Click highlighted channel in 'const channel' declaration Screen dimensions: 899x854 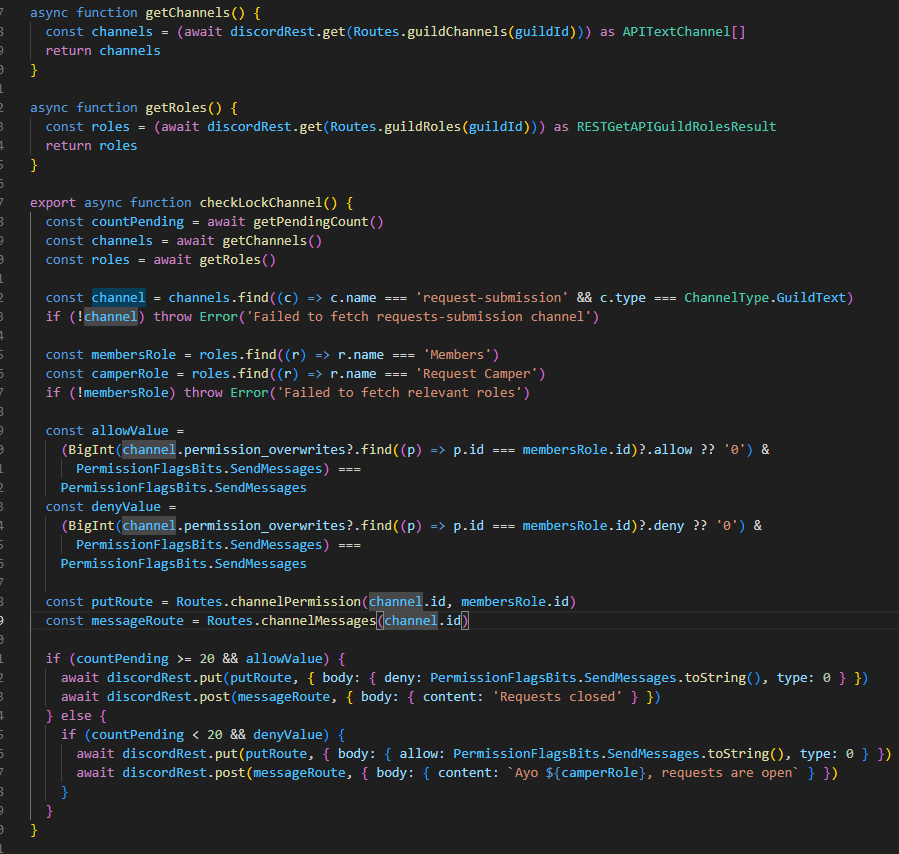(119, 297)
